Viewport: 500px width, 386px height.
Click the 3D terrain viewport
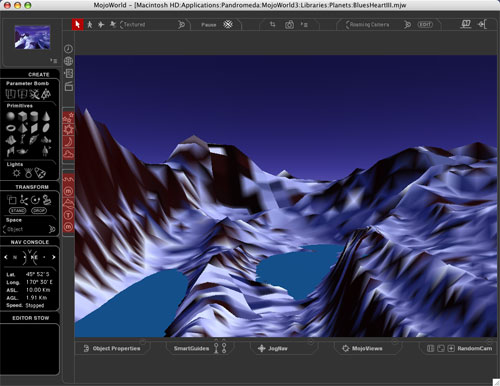[286, 196]
